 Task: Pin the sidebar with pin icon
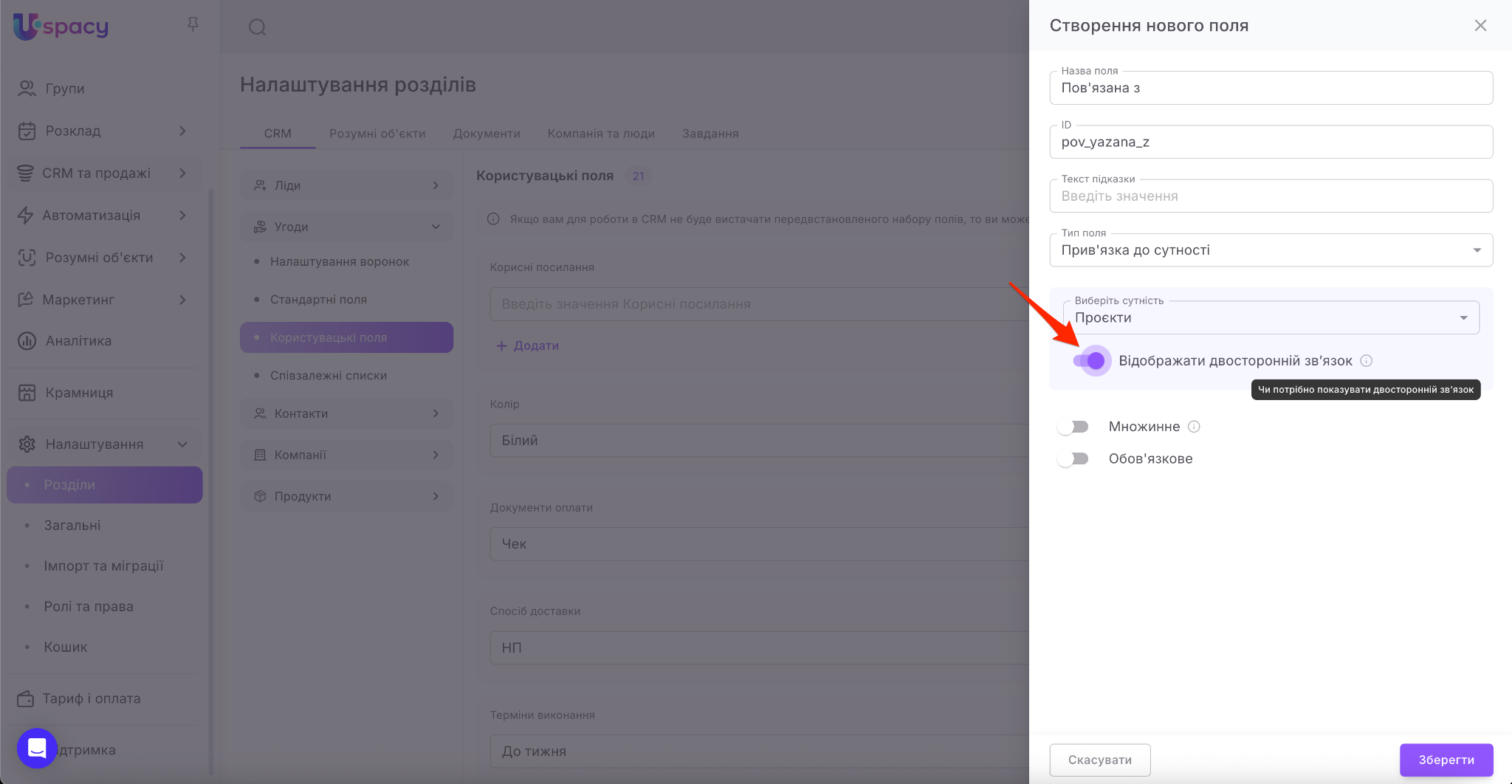pyautogui.click(x=193, y=25)
